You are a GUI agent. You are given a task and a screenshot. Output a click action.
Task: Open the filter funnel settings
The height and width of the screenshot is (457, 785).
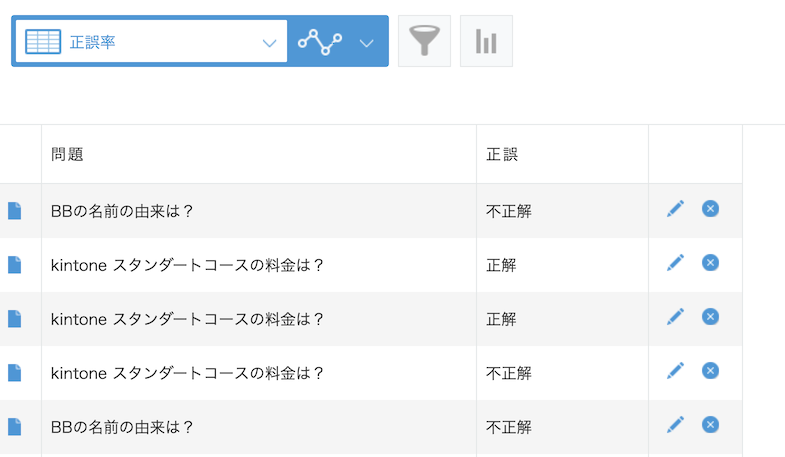(424, 41)
